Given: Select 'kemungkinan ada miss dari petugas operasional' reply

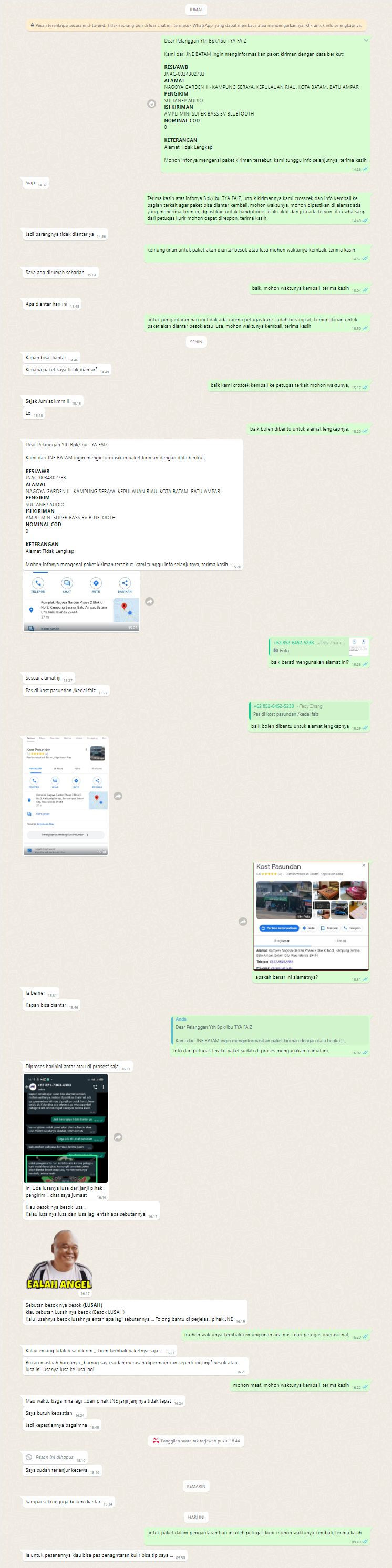Looking at the screenshot, I should [x=276, y=1335].
